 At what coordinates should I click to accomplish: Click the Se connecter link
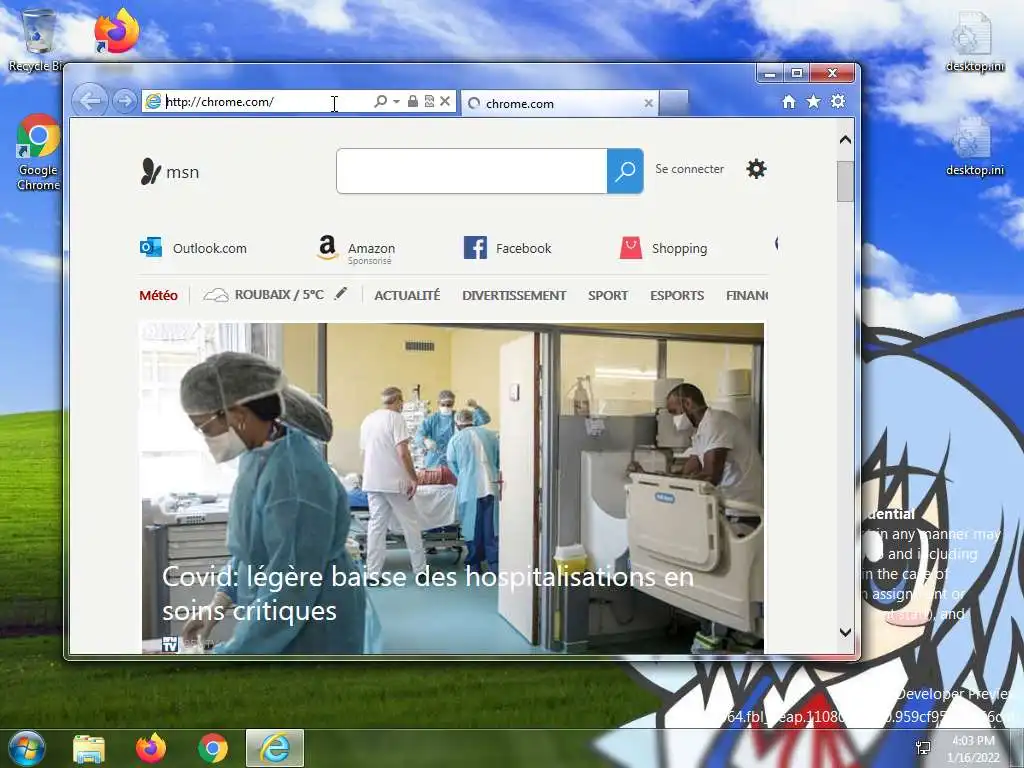[690, 169]
